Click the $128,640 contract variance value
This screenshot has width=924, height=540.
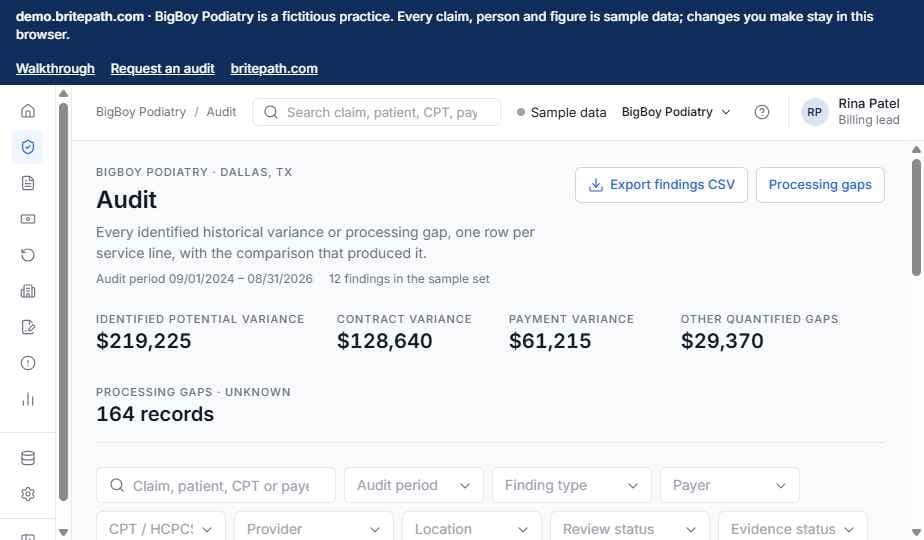[x=384, y=341]
